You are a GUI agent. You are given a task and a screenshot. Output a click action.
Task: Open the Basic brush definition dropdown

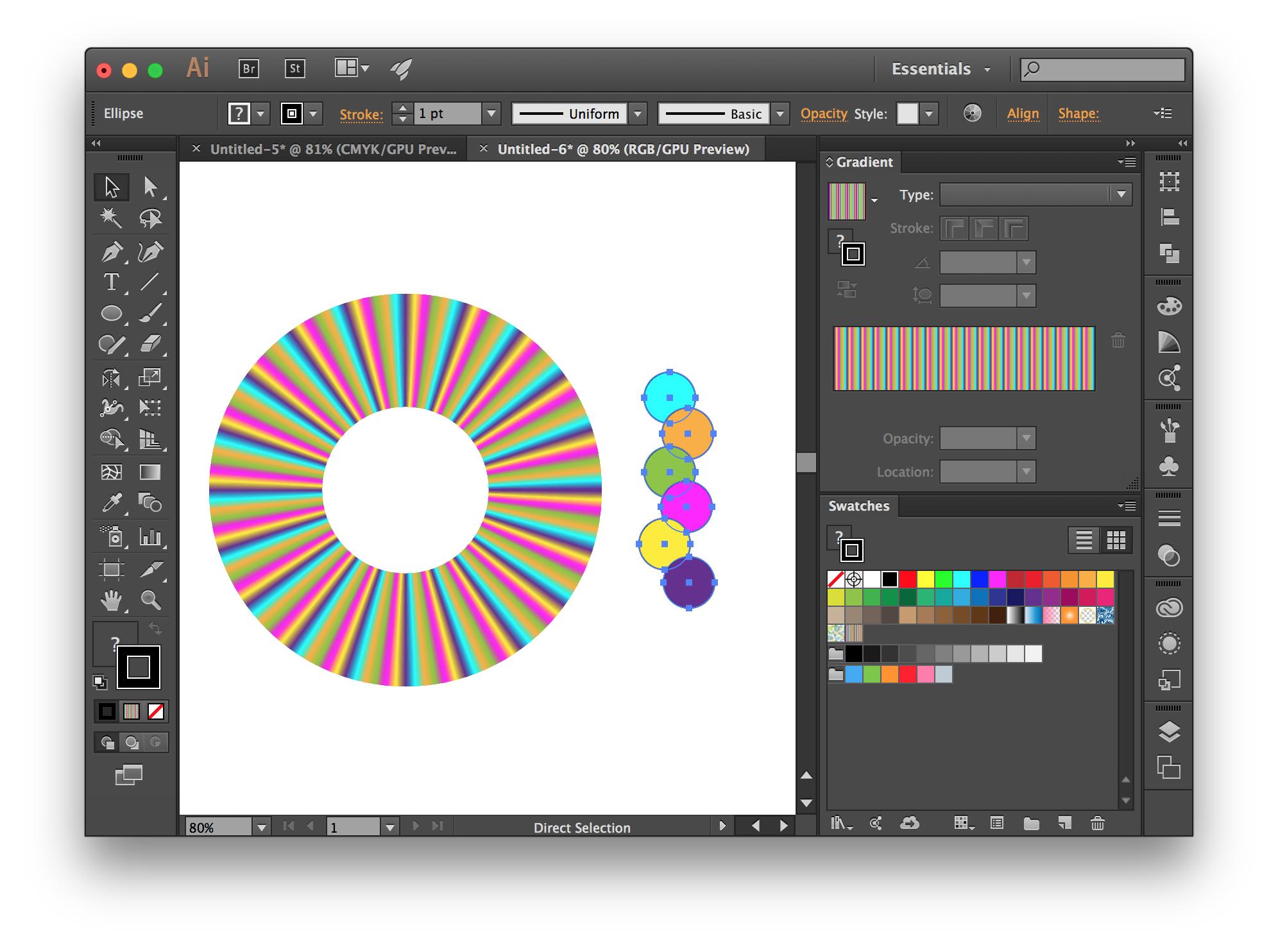click(780, 114)
